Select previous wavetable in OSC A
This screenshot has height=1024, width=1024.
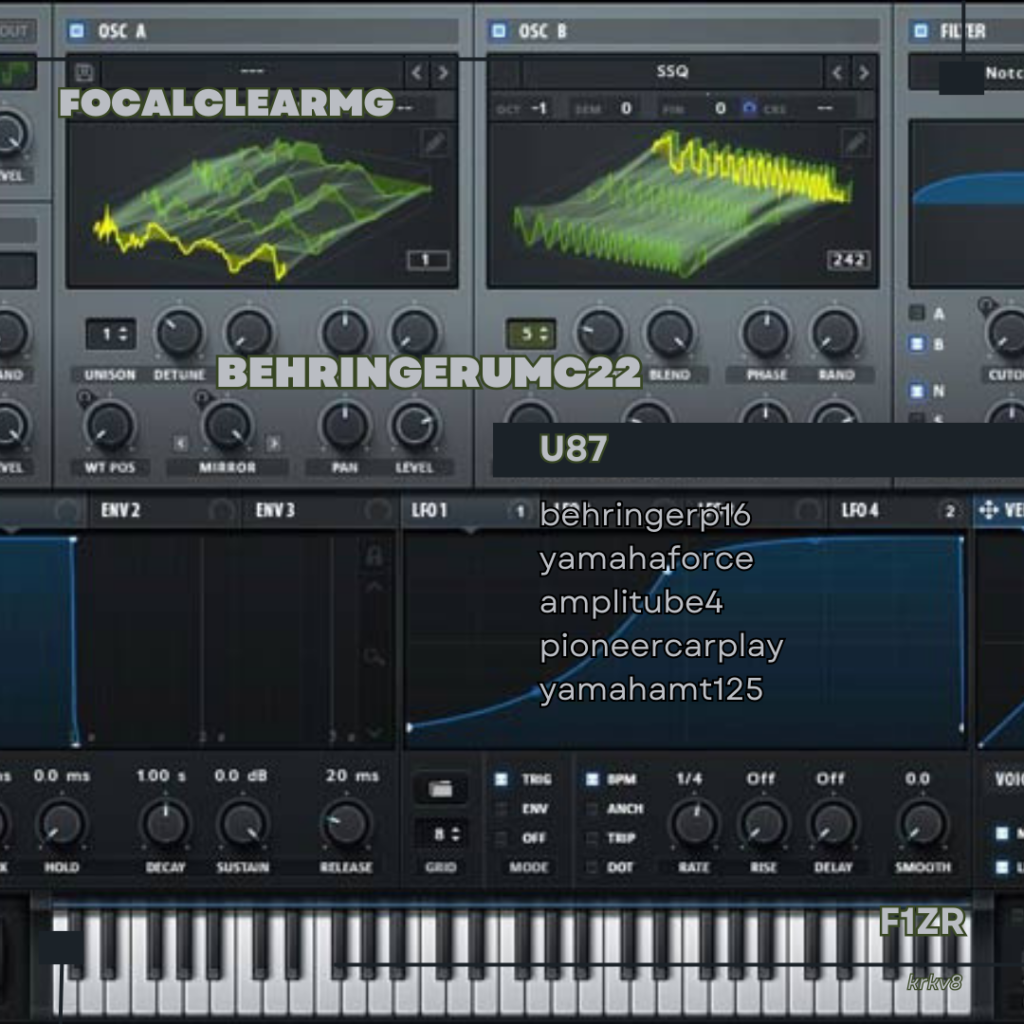click(417, 72)
